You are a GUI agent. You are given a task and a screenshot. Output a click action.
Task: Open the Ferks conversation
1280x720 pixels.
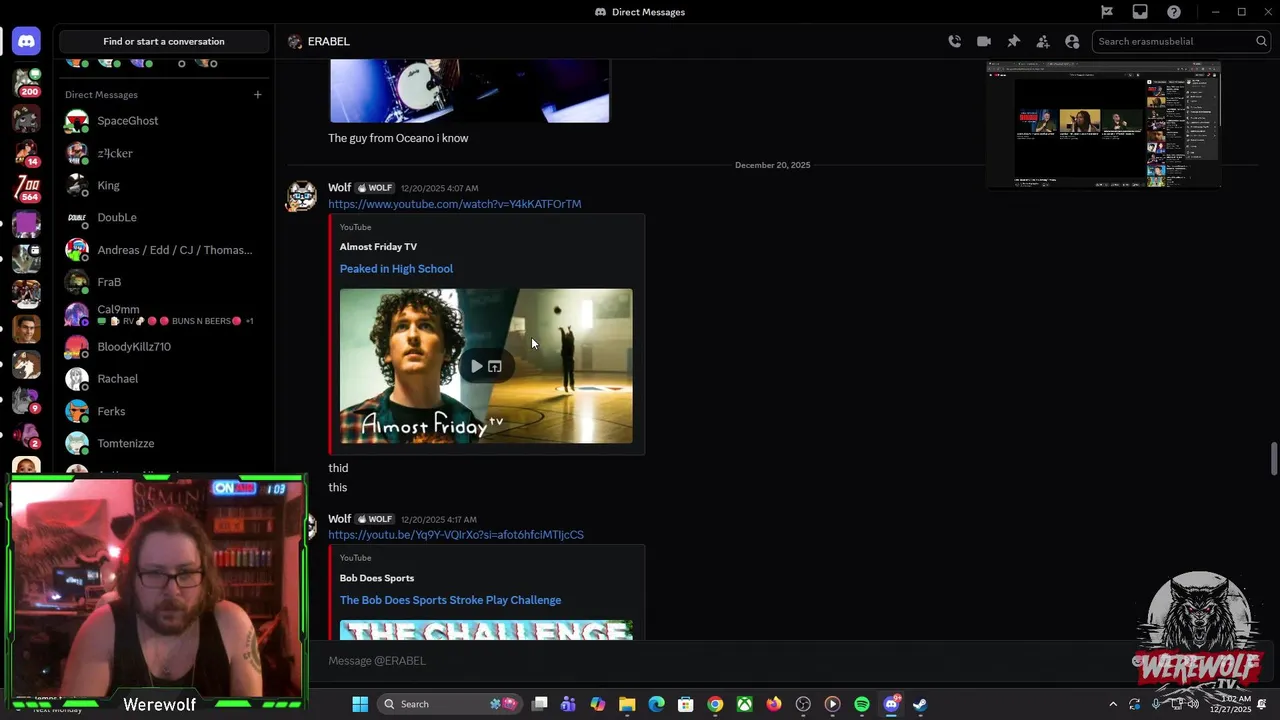pyautogui.click(x=165, y=411)
